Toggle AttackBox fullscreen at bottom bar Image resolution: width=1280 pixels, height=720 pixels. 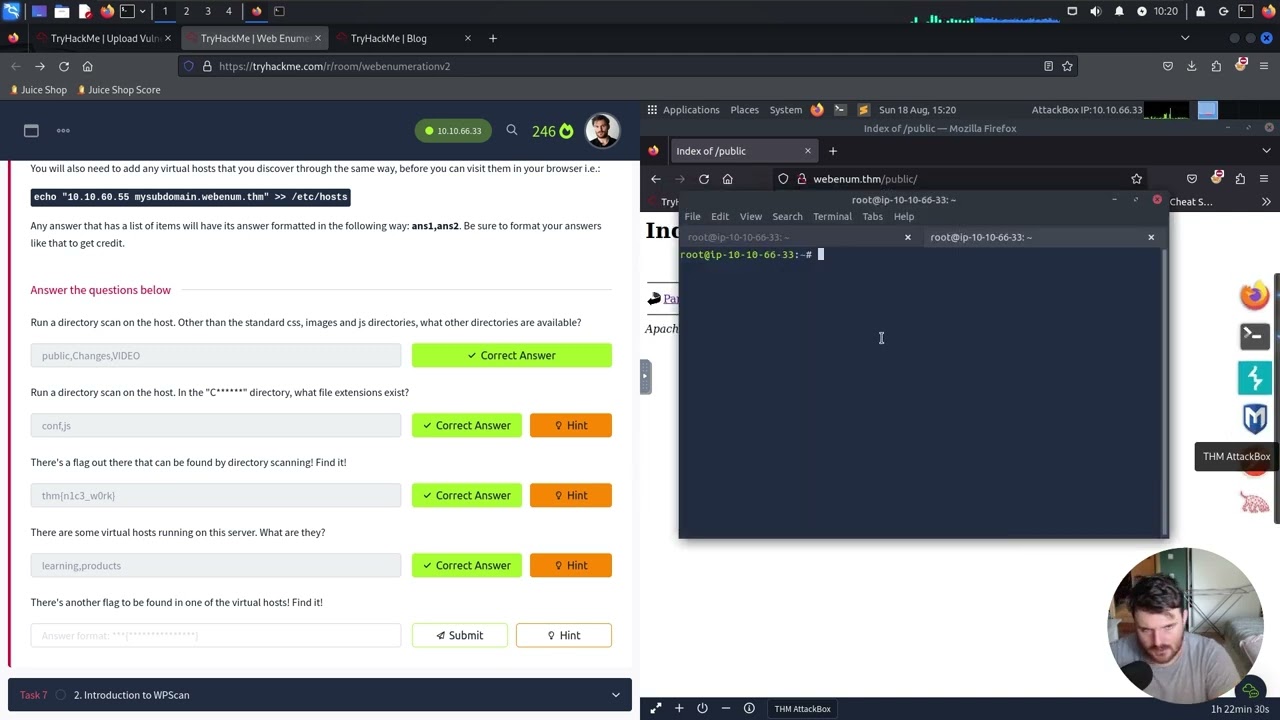[655, 709]
